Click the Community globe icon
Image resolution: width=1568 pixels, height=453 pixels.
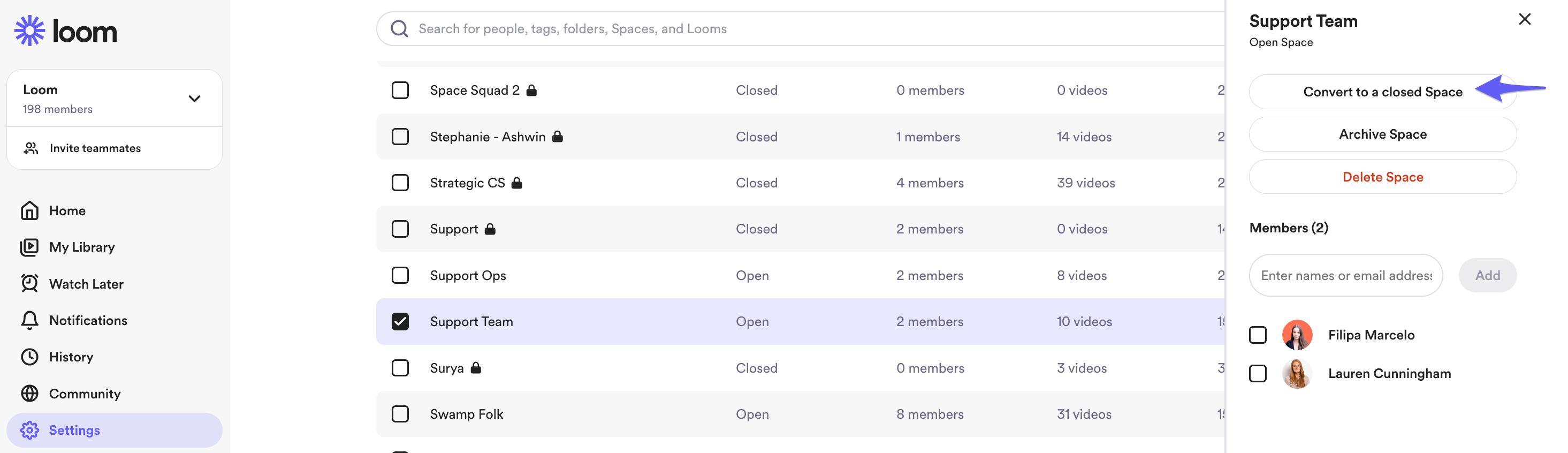29,394
